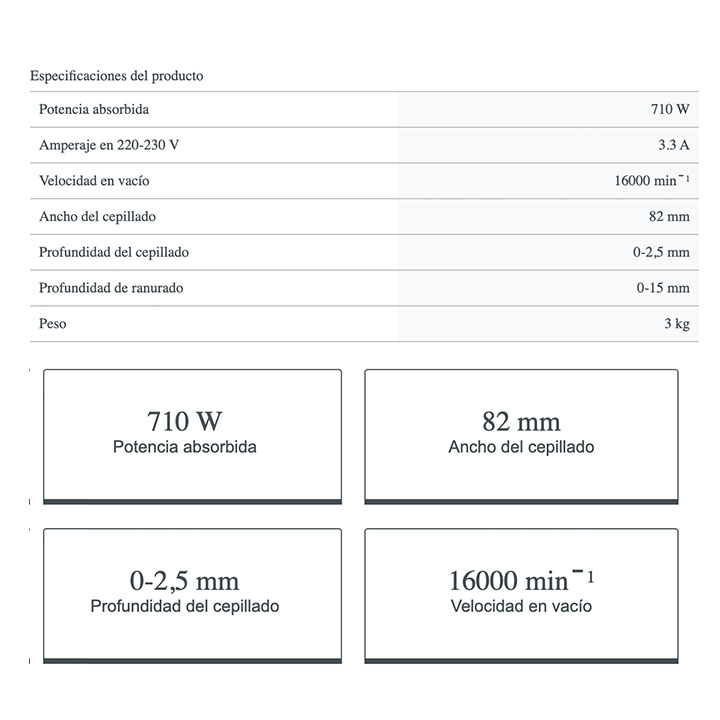Click the 'Especificaciones del producto' heading
This screenshot has height=720, width=720.
coord(117,76)
